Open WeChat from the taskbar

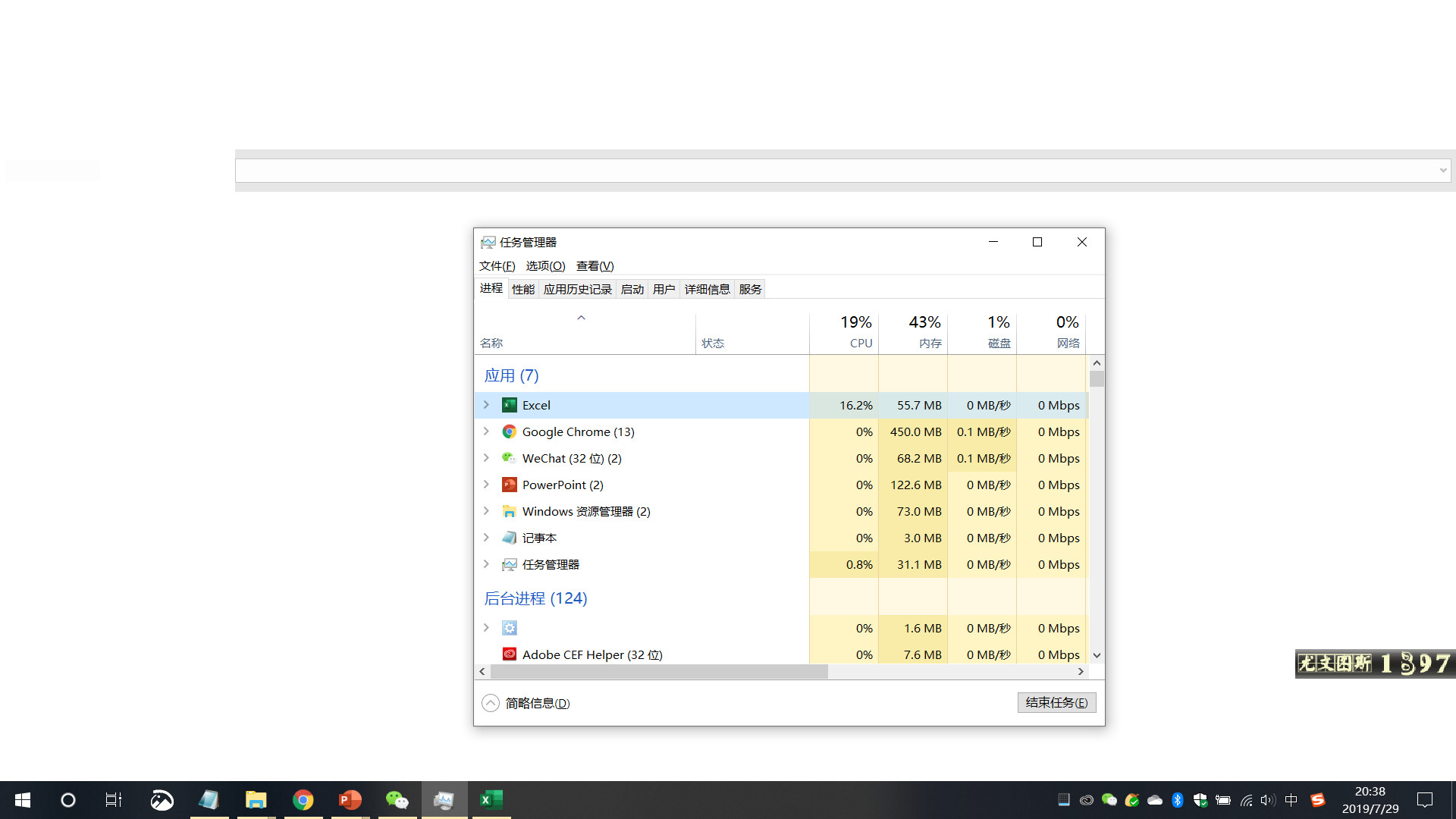(397, 799)
